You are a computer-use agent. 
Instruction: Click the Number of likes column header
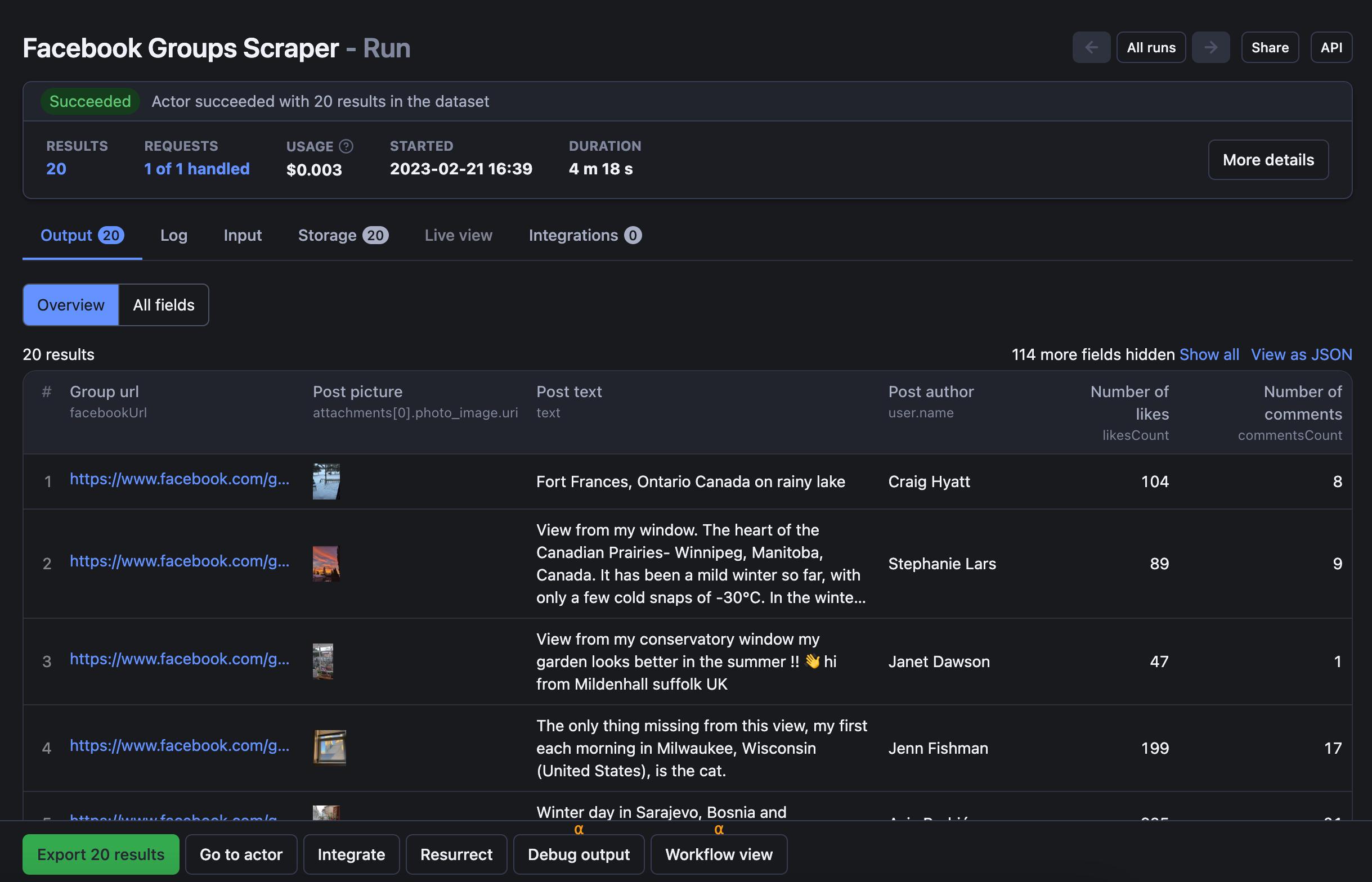point(1129,403)
